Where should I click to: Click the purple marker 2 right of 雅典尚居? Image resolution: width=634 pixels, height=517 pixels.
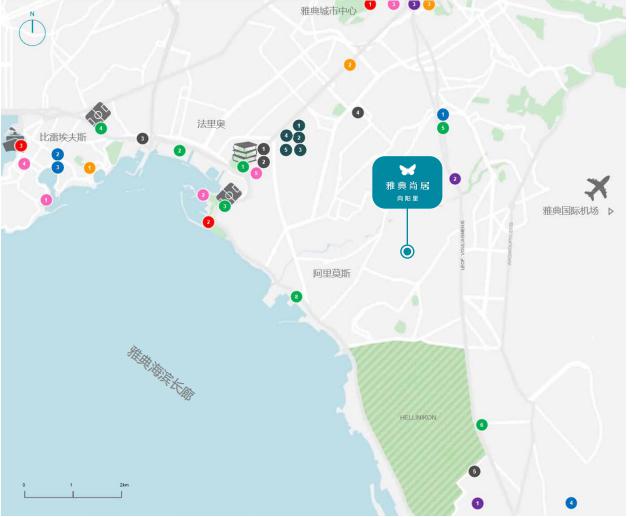point(455,179)
